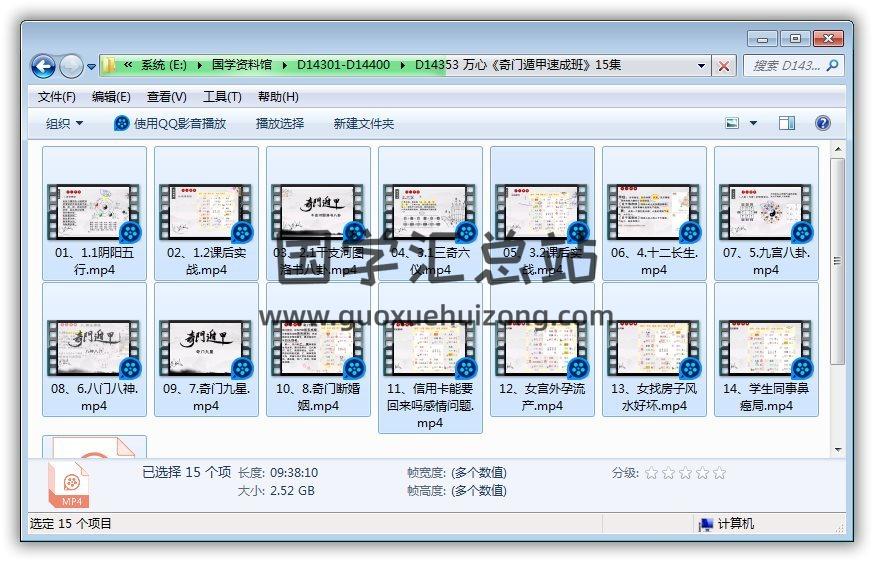This screenshot has width=874, height=562.
Task: Open the view options dropdown arrow
Action: 753,123
